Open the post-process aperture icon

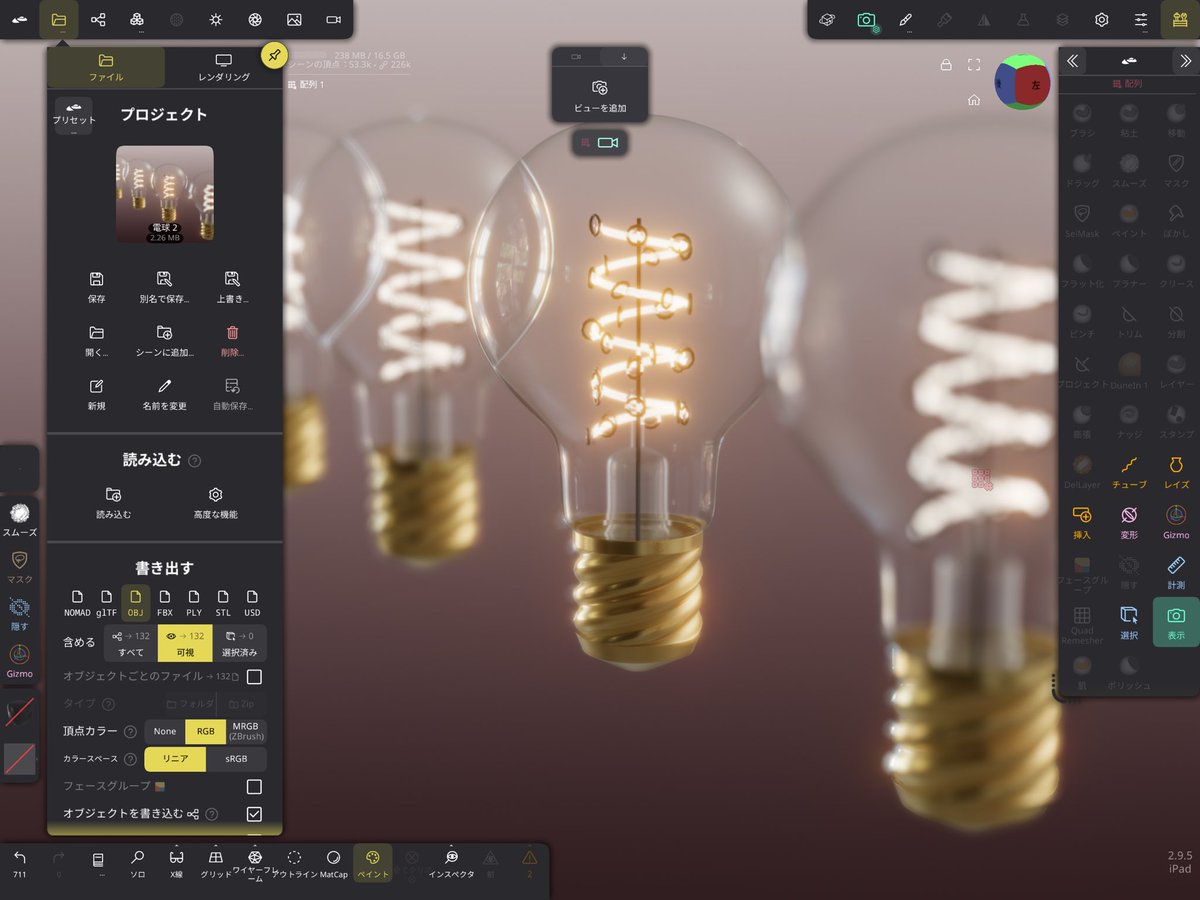[x=255, y=19]
